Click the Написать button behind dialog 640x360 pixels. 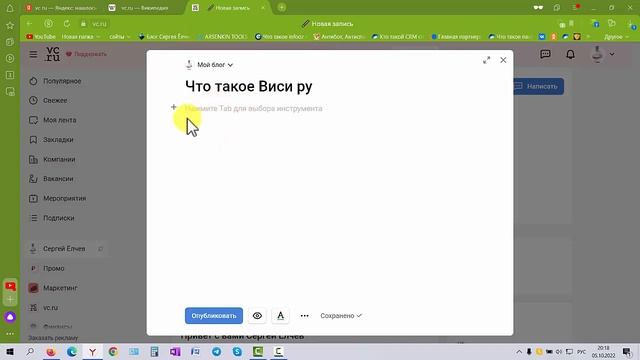click(x=538, y=86)
